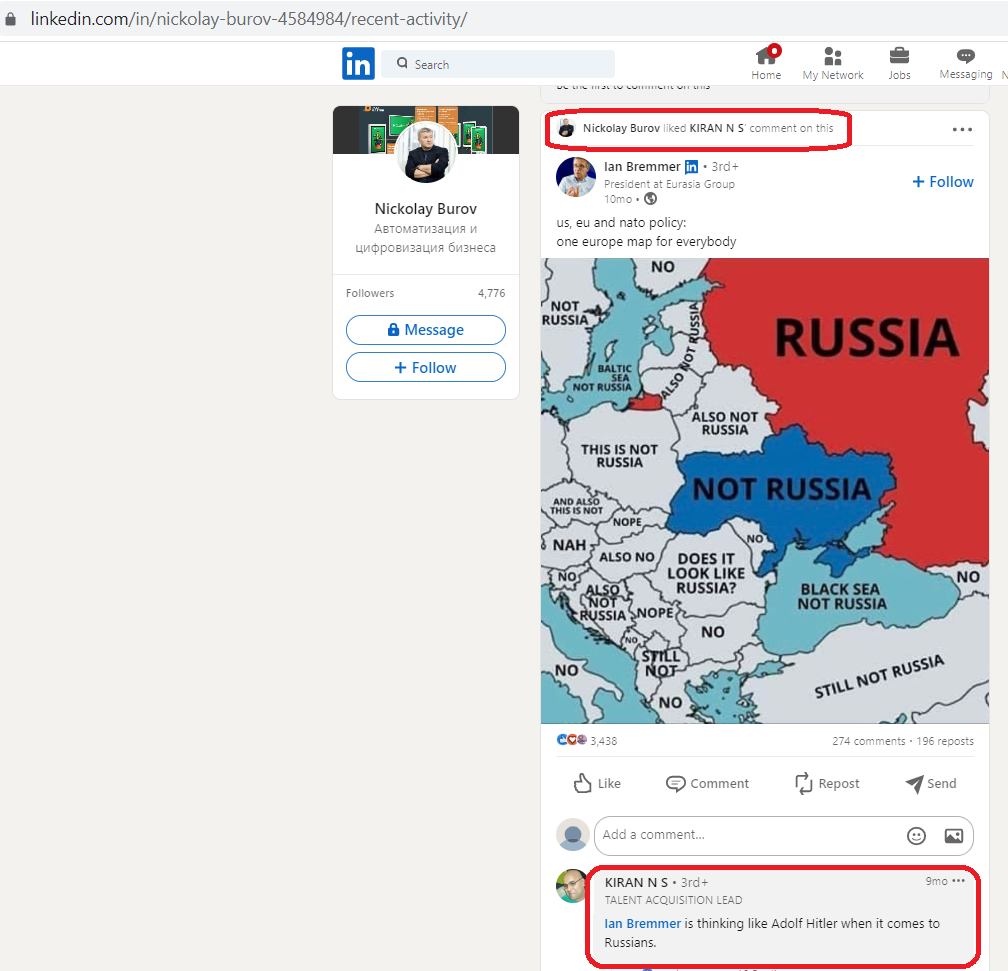
Task: Open KIRAN N S profile photo
Action: point(572,886)
